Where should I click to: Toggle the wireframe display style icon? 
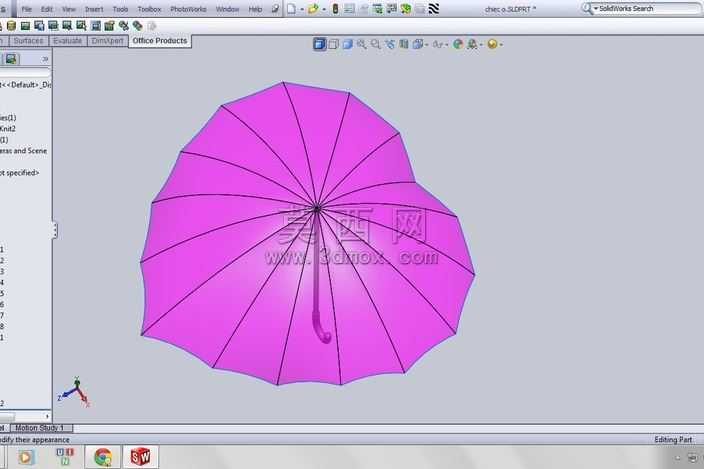pyautogui.click(x=334, y=44)
